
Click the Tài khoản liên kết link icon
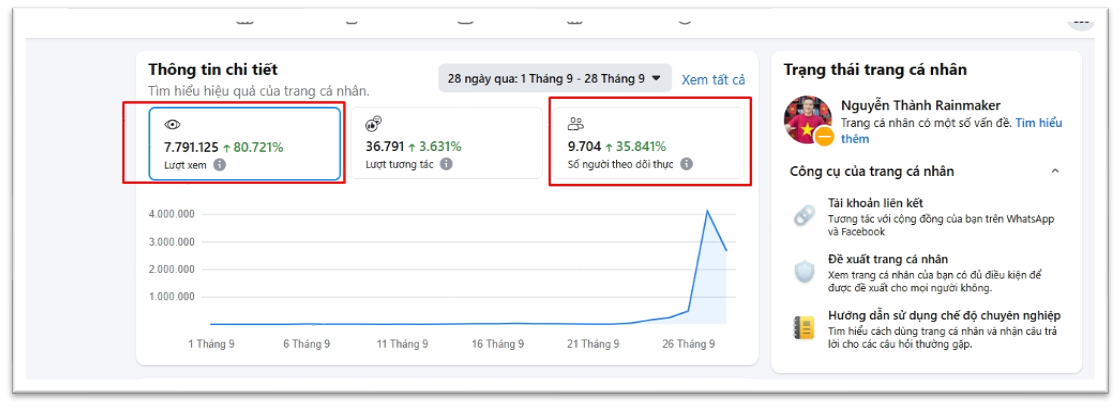click(804, 216)
